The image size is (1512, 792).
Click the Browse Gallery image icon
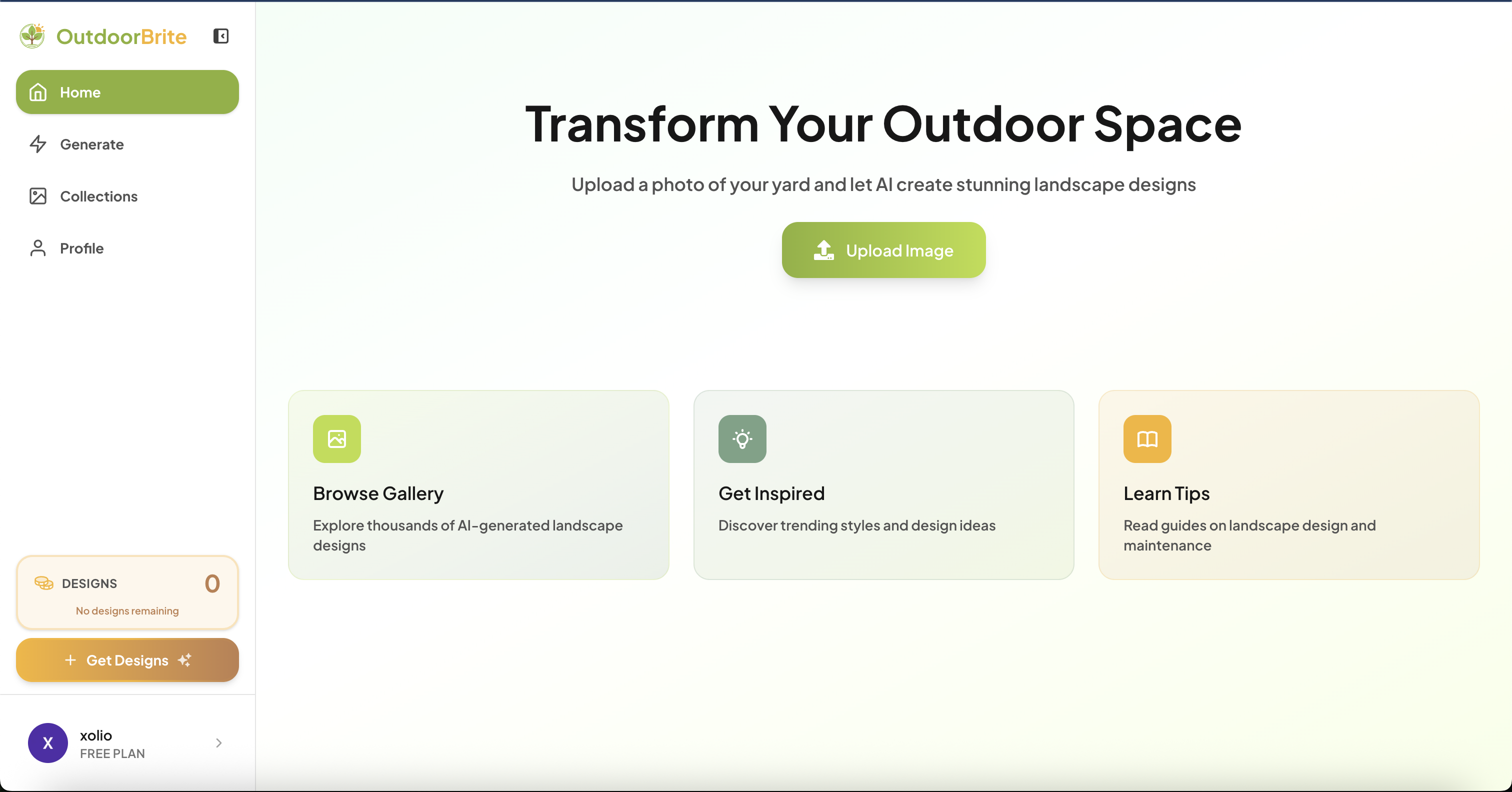(336, 439)
